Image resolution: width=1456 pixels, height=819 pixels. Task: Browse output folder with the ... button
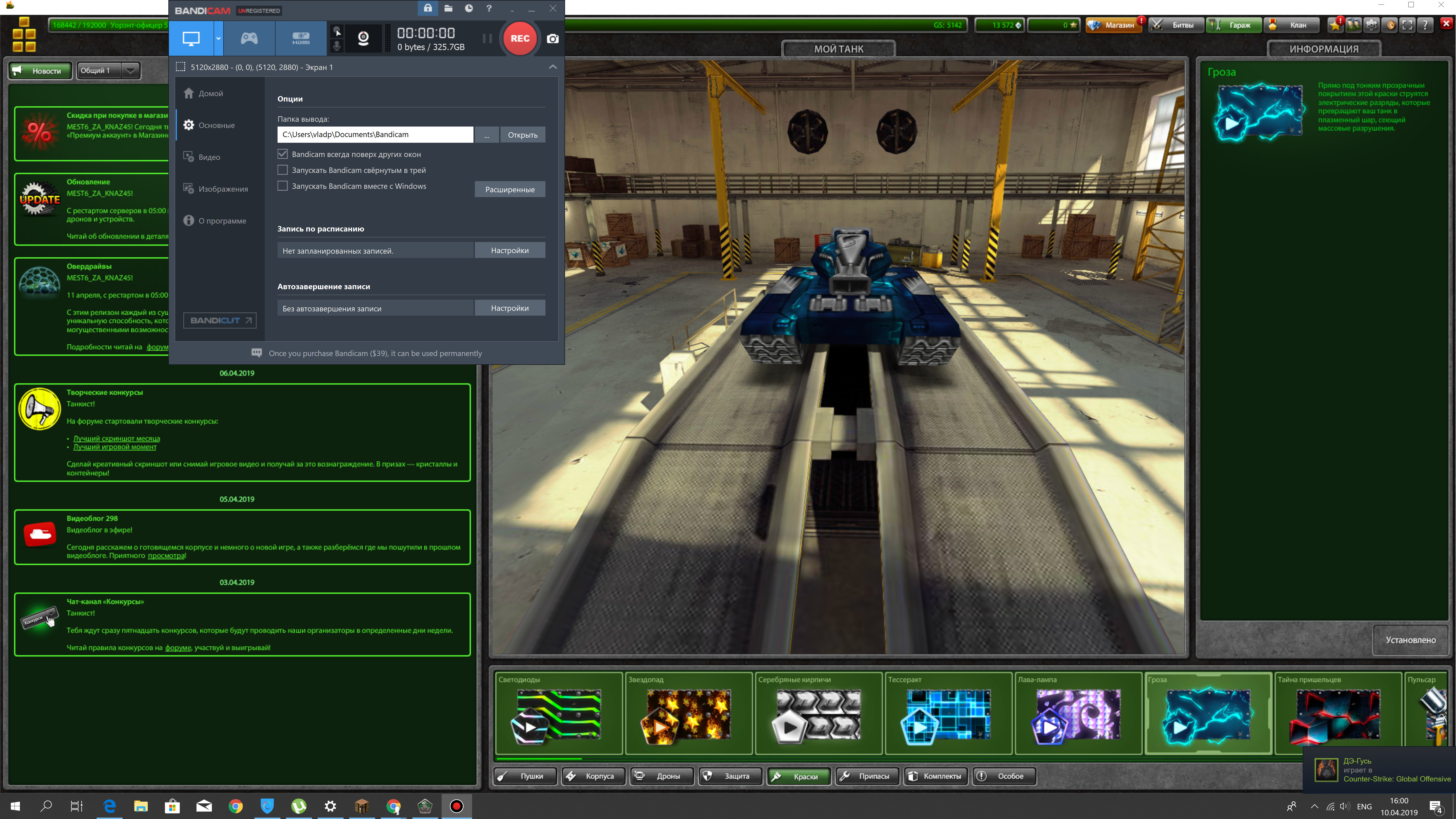(487, 135)
